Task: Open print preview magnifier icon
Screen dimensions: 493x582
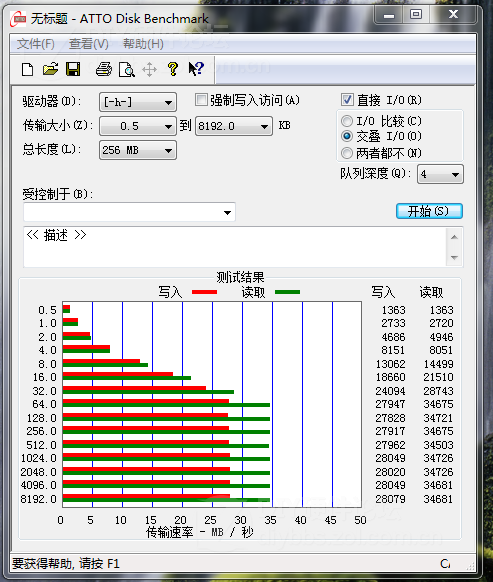Action: click(x=127, y=69)
